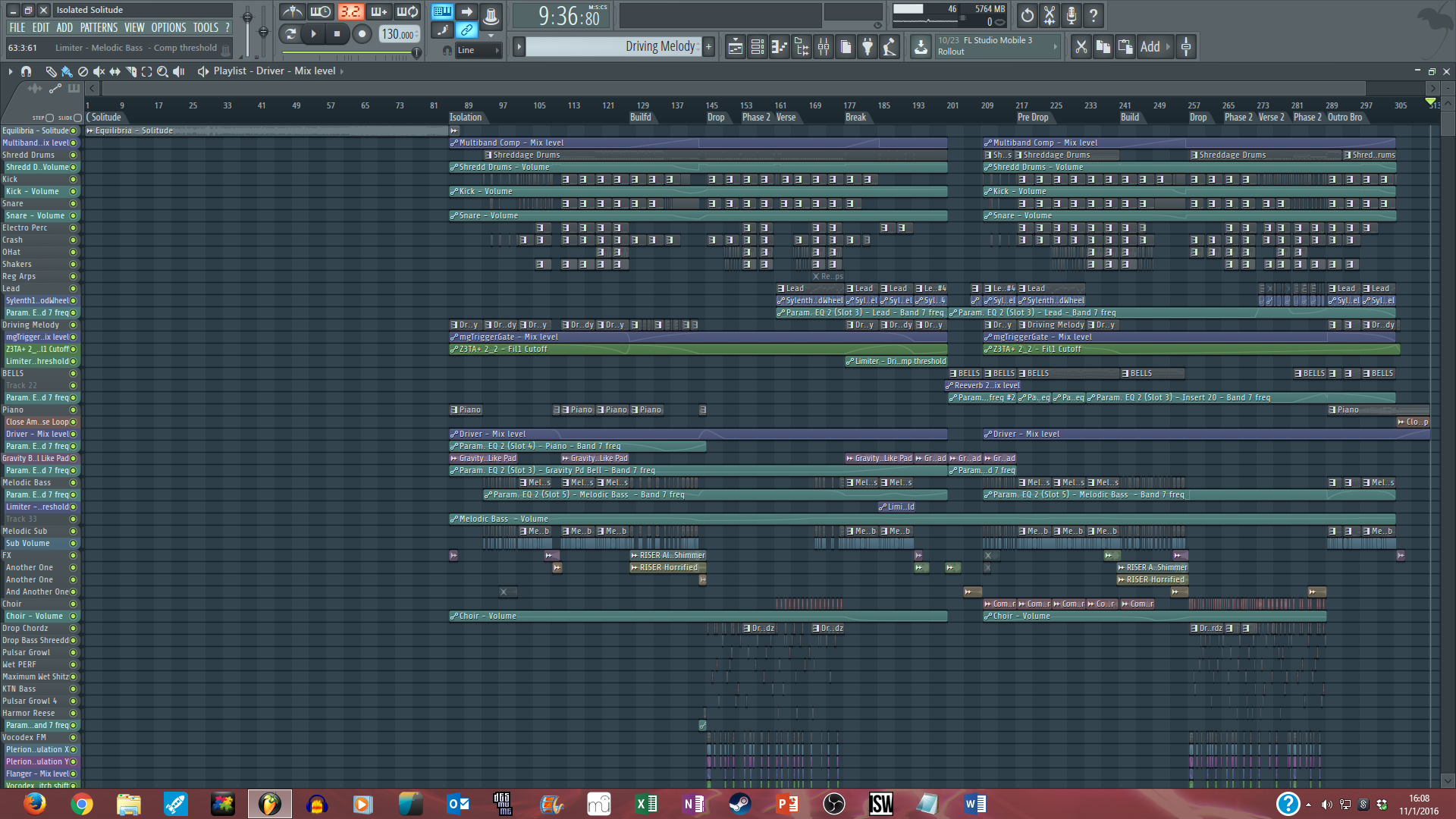Expand the FL Studio Mobile 3 news panel arrow
Image resolution: width=1456 pixels, height=819 pixels.
(1055, 47)
